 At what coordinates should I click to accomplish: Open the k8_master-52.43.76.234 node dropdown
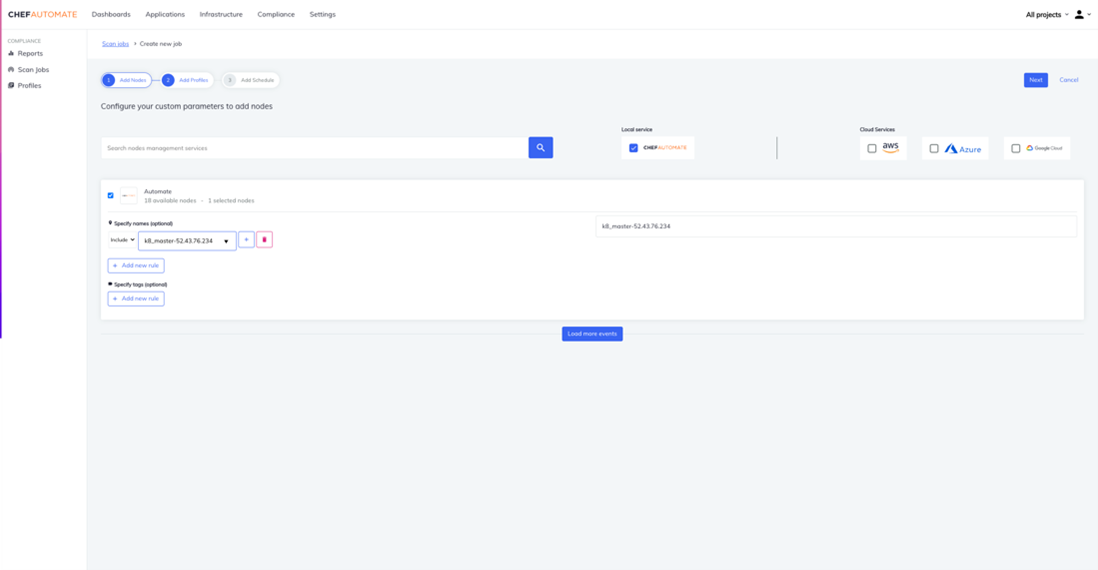(187, 241)
